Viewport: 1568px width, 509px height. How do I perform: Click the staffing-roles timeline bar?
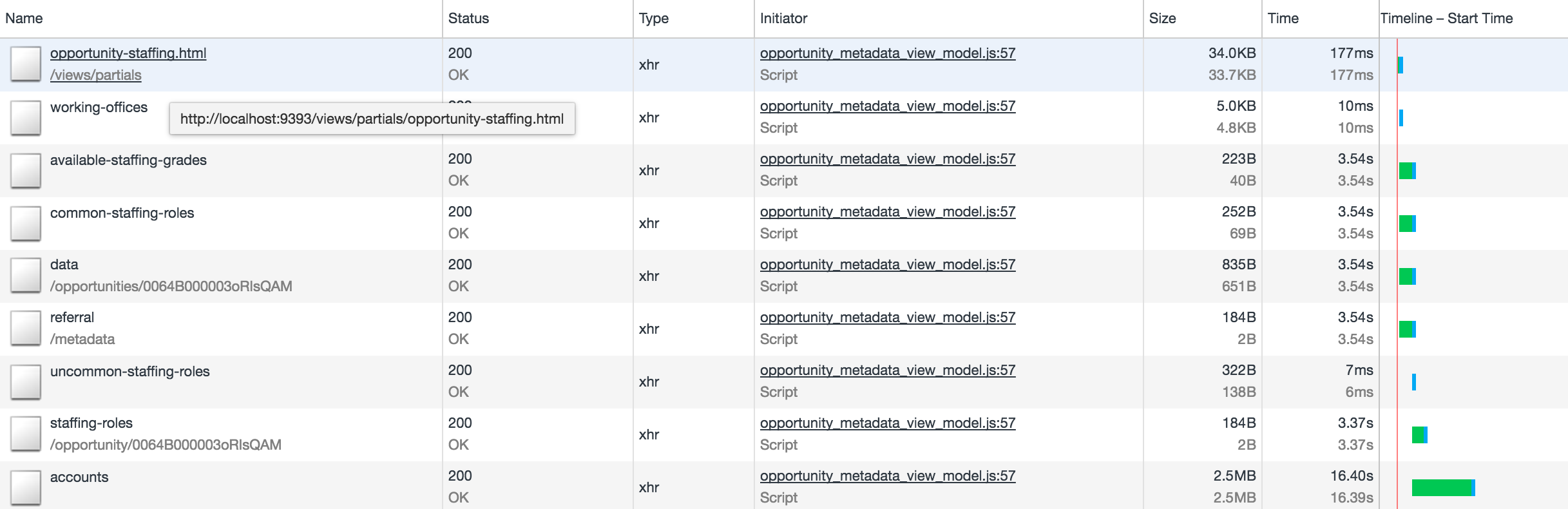coord(1420,435)
